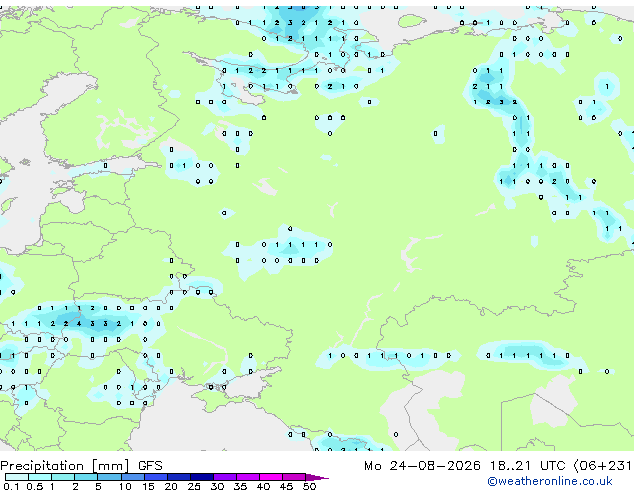Choose the 25 to 30 mm navy swatch
634x490 pixels.
[201, 477]
